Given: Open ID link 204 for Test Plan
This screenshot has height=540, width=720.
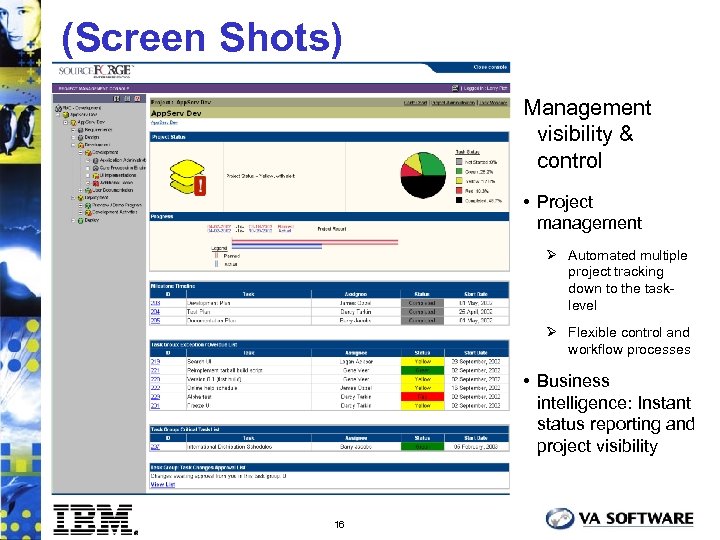Looking at the screenshot, I should click(155, 312).
